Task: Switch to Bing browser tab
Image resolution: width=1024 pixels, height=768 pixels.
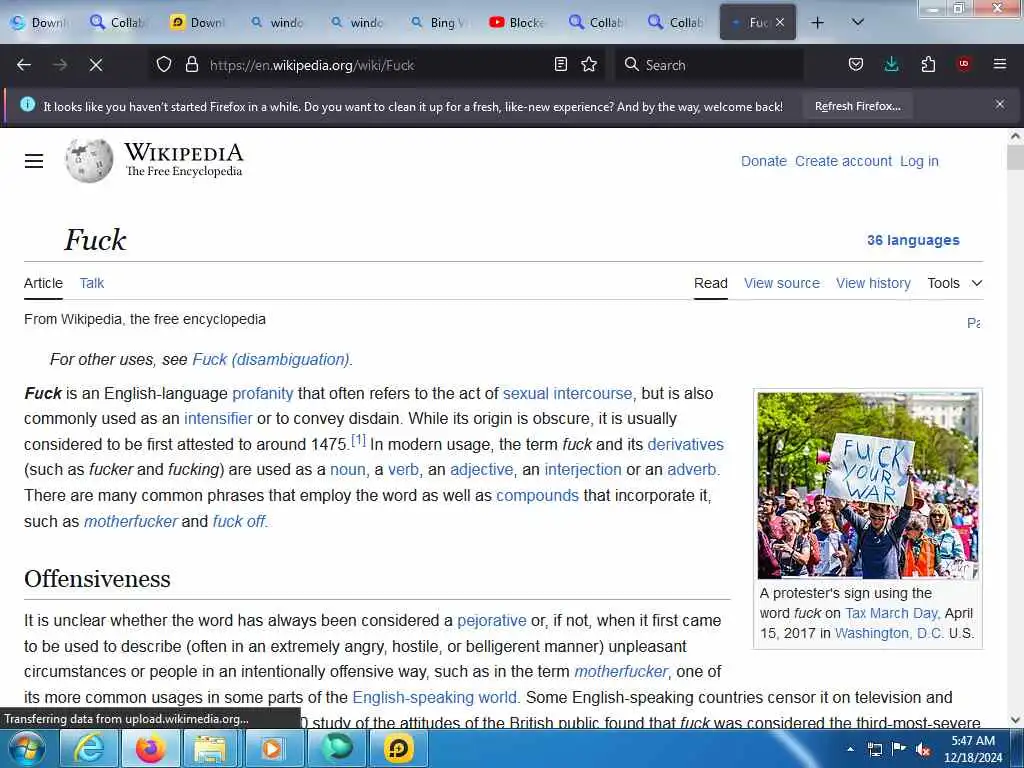Action: [x=438, y=23]
